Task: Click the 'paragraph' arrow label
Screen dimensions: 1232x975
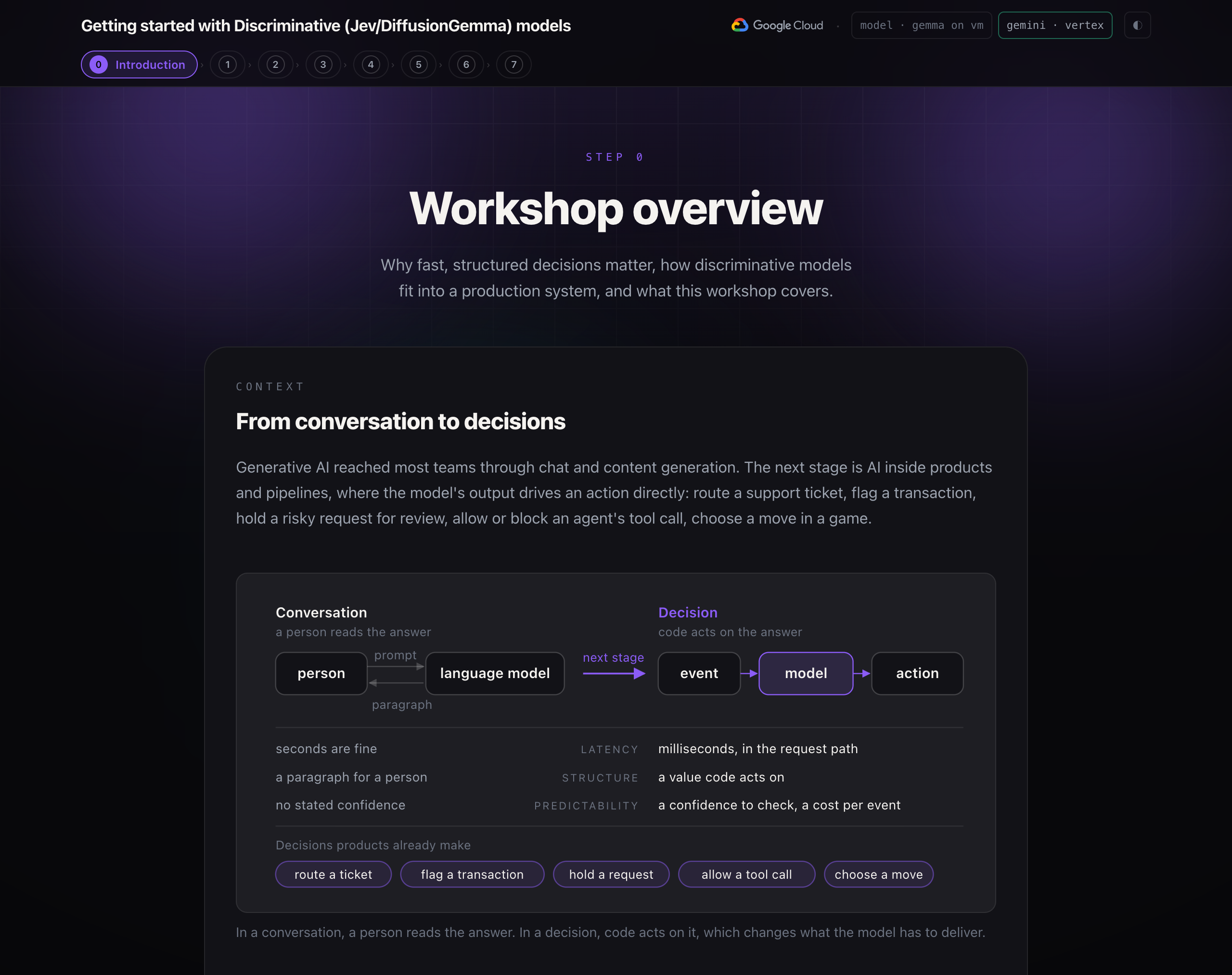Action: [402, 705]
